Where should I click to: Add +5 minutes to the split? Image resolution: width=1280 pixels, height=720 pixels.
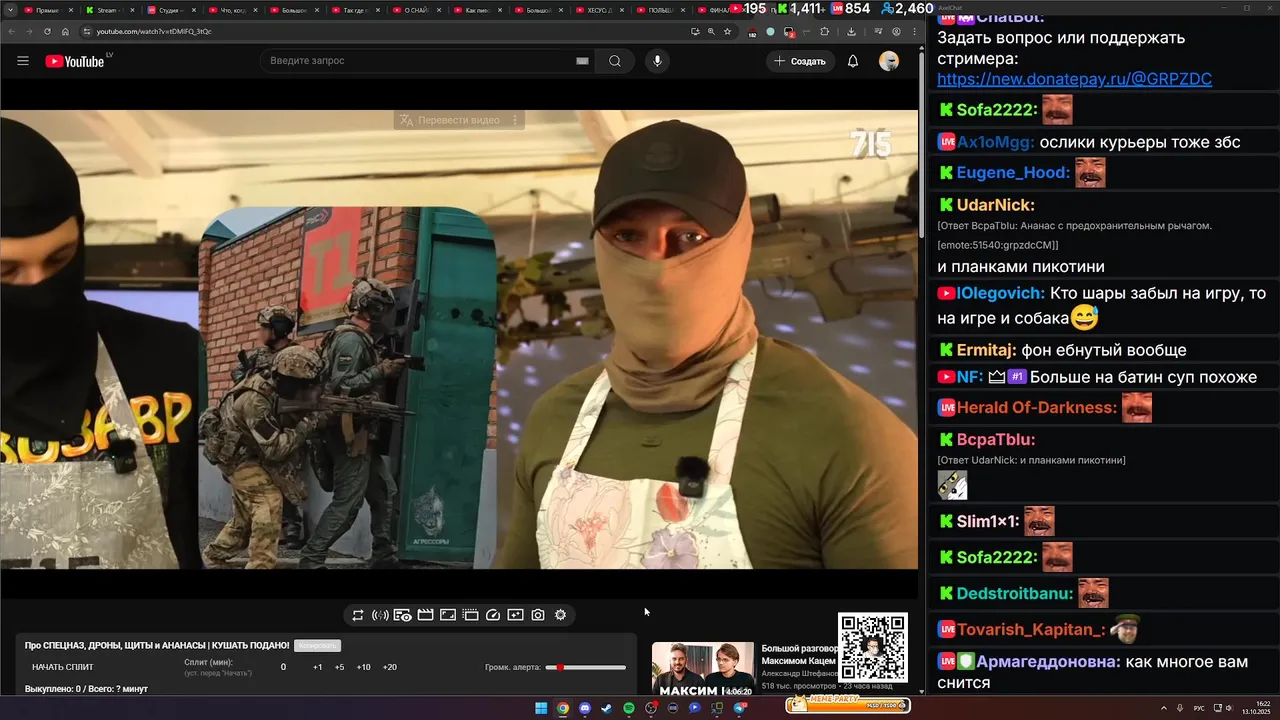pyautogui.click(x=340, y=667)
